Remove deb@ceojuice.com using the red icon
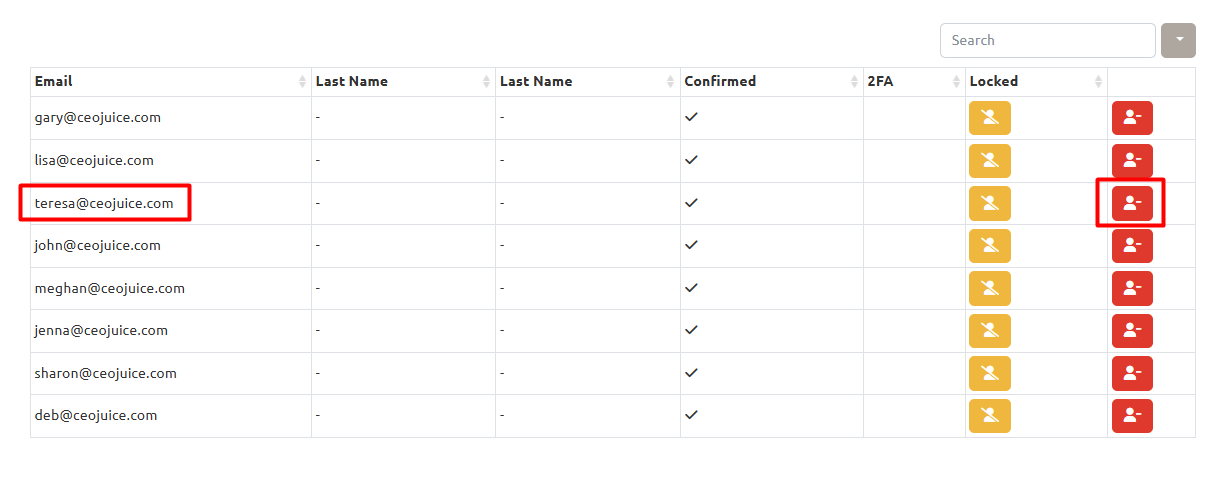Screen dimensions: 1219x480 coord(1132,416)
